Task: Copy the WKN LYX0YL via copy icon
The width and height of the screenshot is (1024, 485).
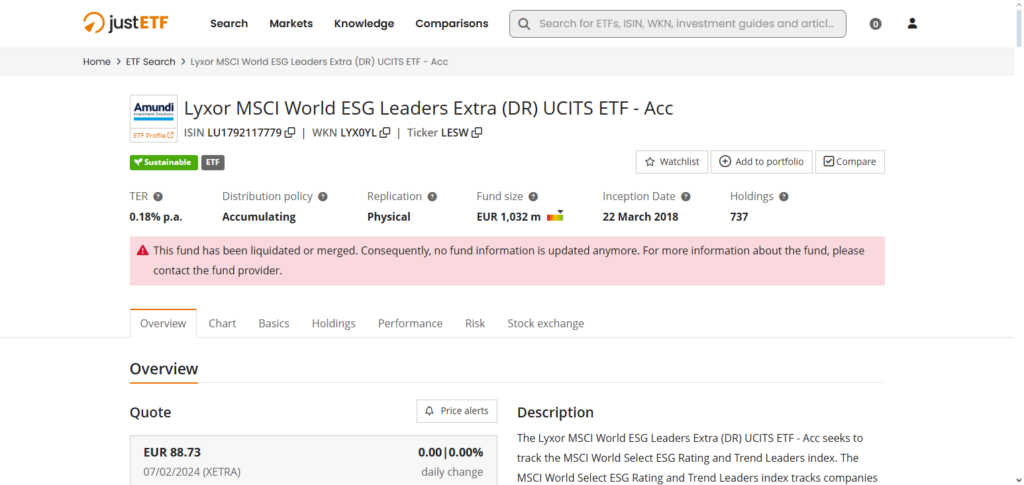Action: tap(385, 133)
